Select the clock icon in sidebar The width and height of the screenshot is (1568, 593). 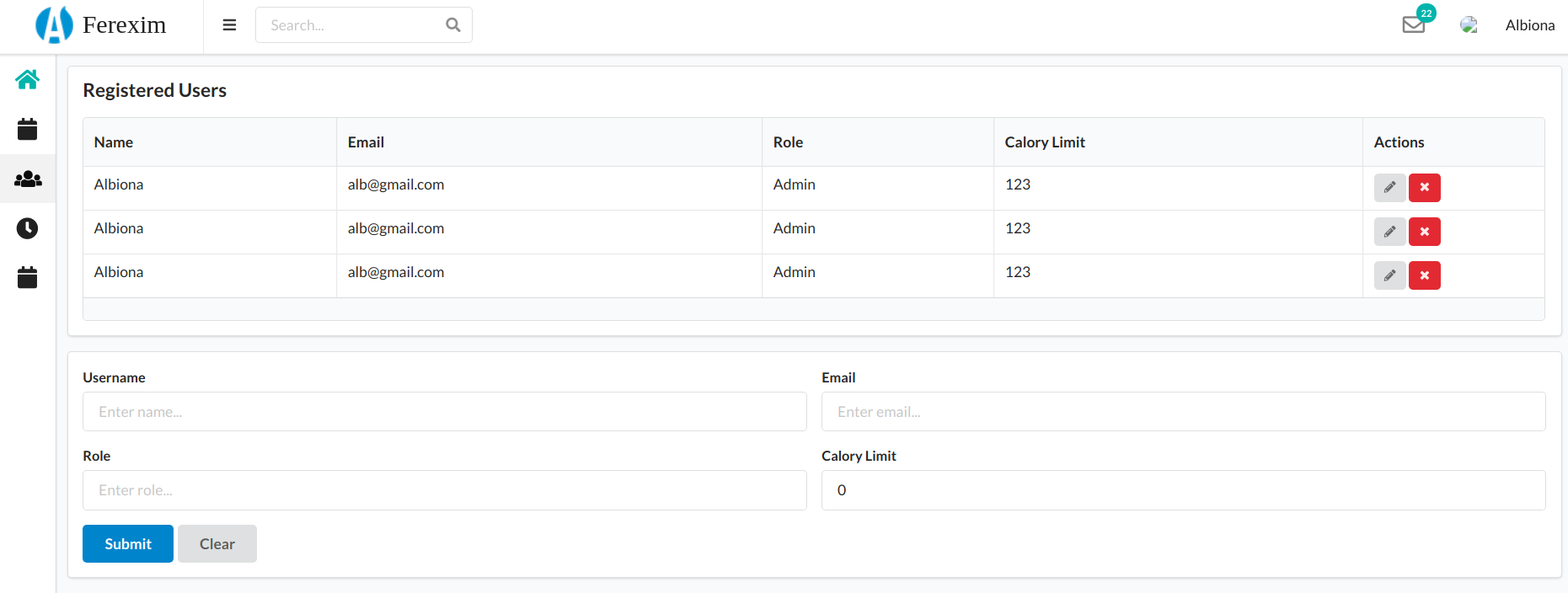27,228
